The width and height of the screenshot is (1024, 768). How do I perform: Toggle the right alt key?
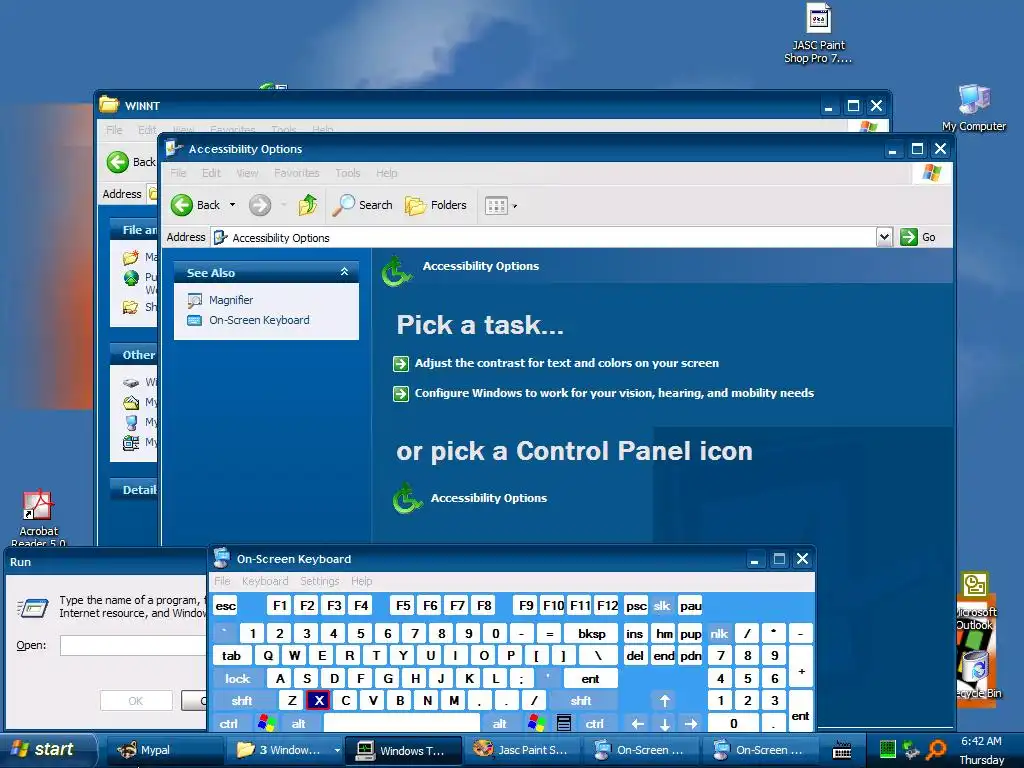click(500, 724)
